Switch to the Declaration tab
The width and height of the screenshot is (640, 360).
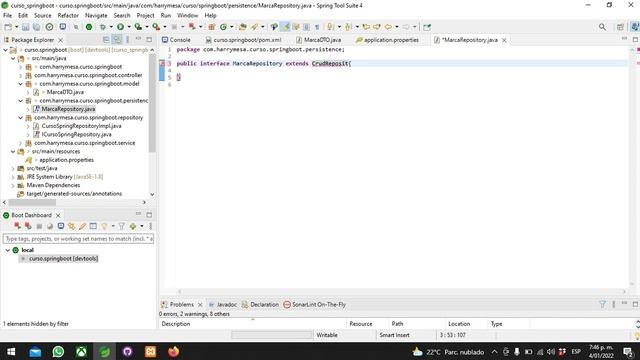260,304
